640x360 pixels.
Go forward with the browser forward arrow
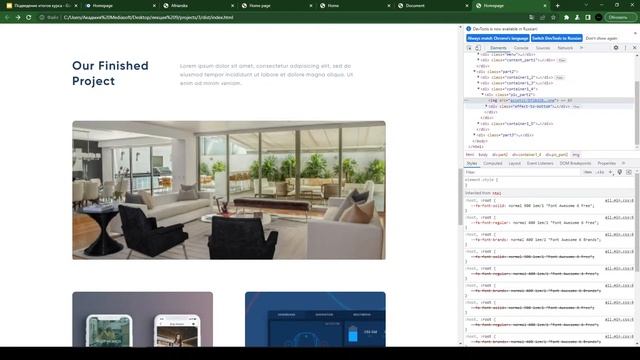[18, 18]
